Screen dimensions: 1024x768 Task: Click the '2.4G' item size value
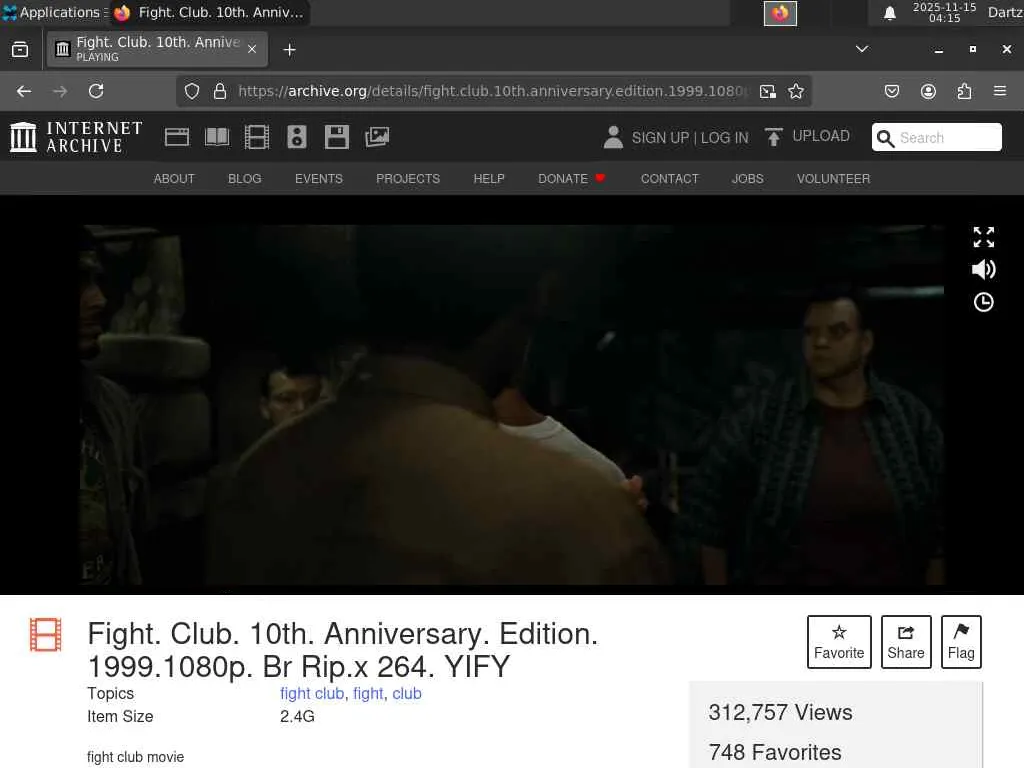(297, 716)
